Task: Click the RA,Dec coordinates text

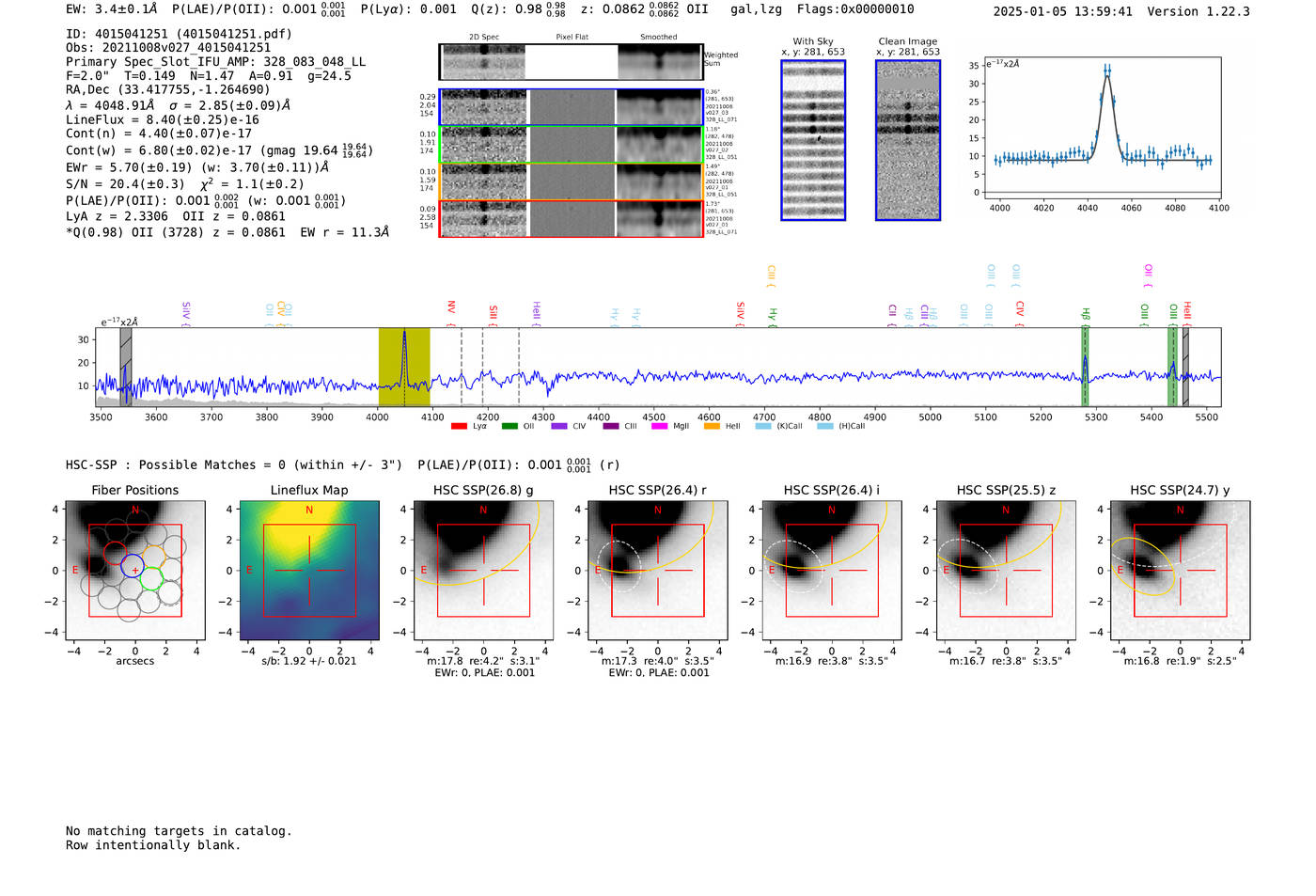Action: [168, 90]
